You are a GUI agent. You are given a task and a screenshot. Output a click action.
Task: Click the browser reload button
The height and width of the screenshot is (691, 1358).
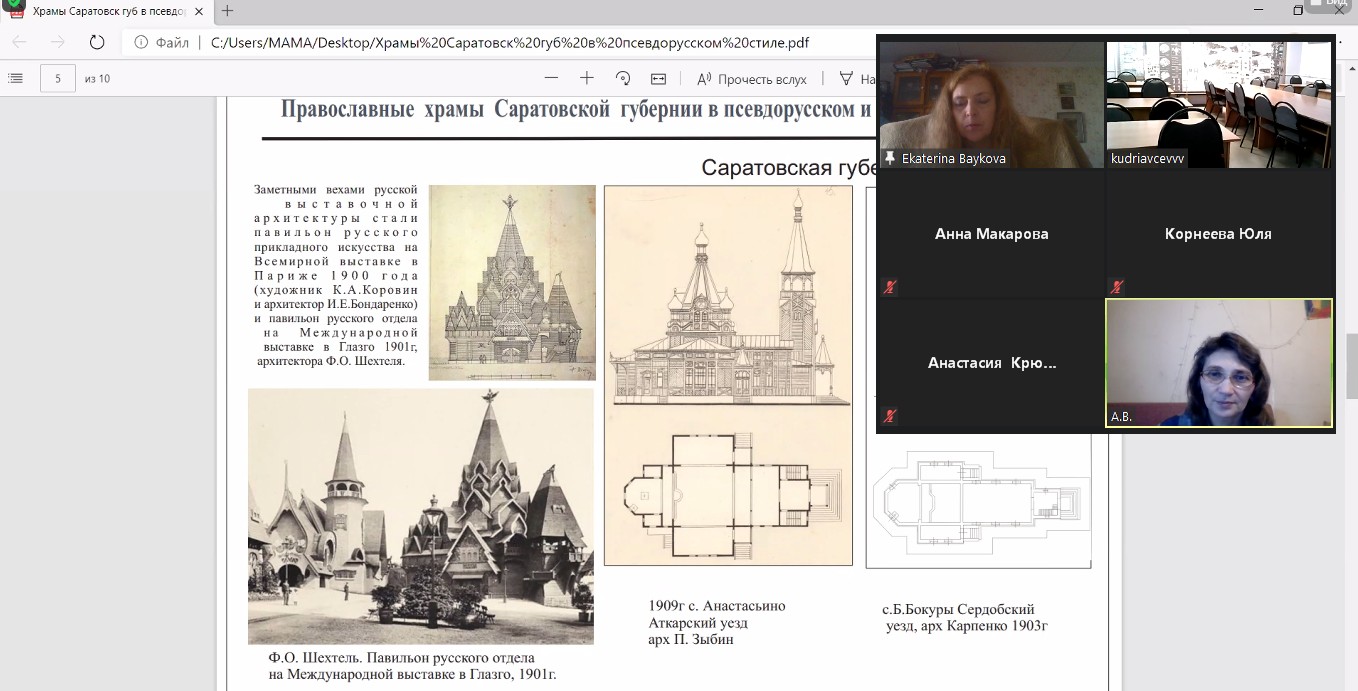[97, 42]
